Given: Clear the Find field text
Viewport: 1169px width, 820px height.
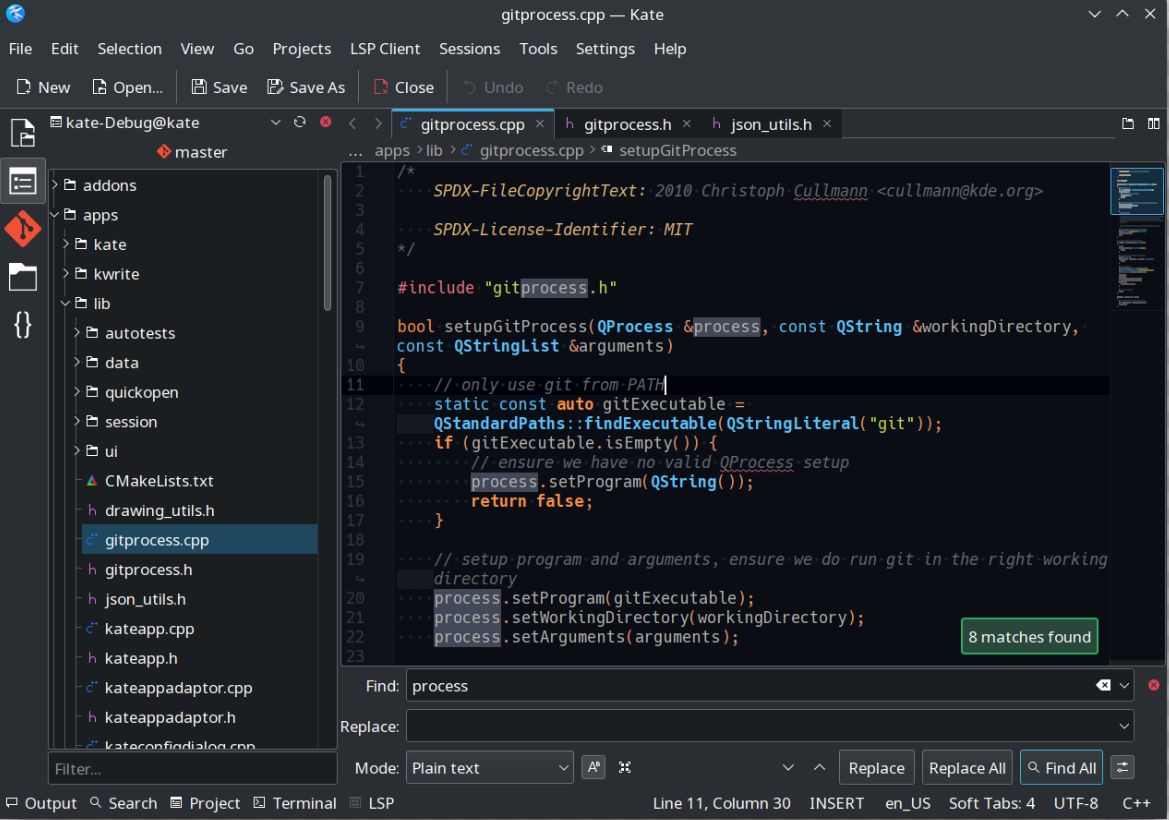Looking at the screenshot, I should click(x=1102, y=686).
